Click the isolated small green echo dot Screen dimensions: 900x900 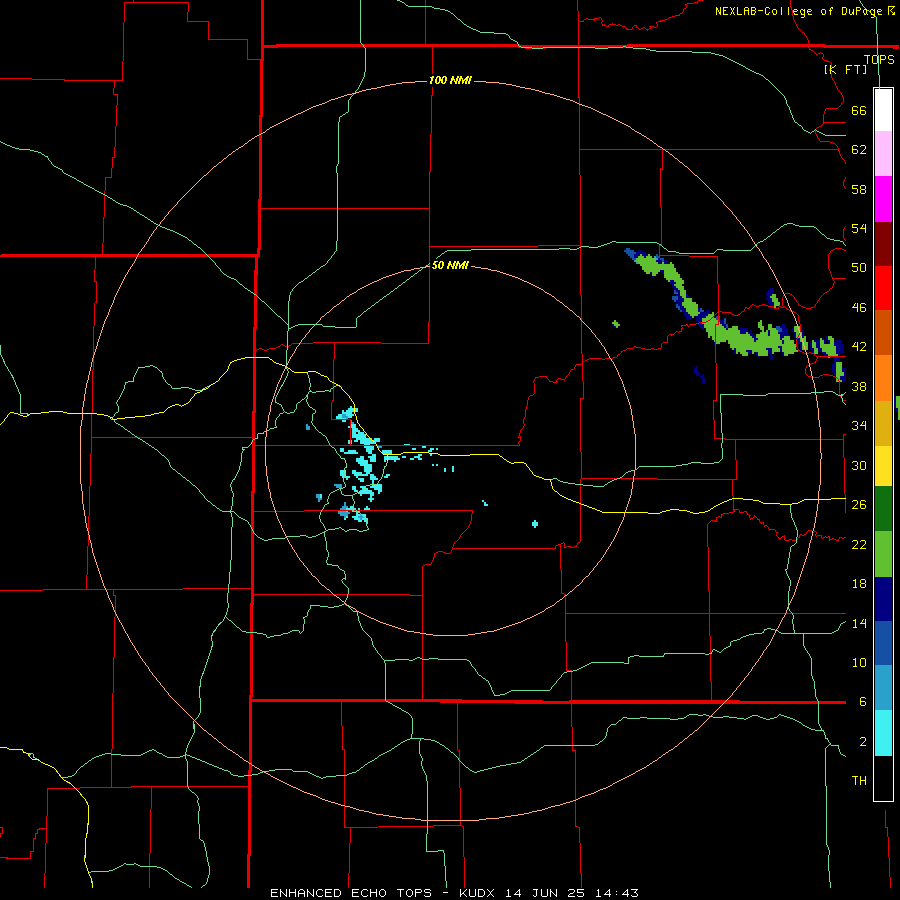(616, 324)
